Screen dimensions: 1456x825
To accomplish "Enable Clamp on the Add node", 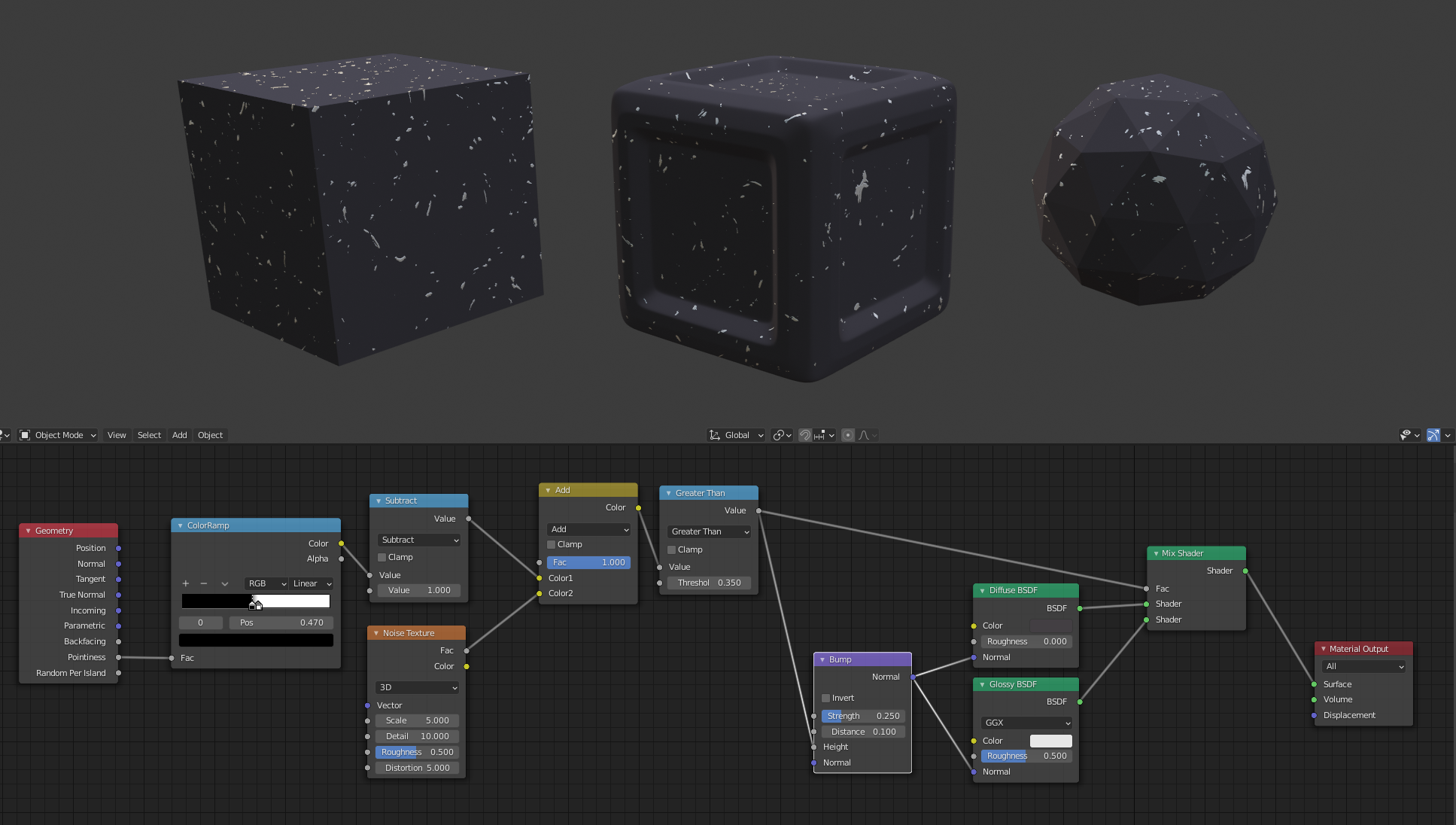I will (551, 544).
